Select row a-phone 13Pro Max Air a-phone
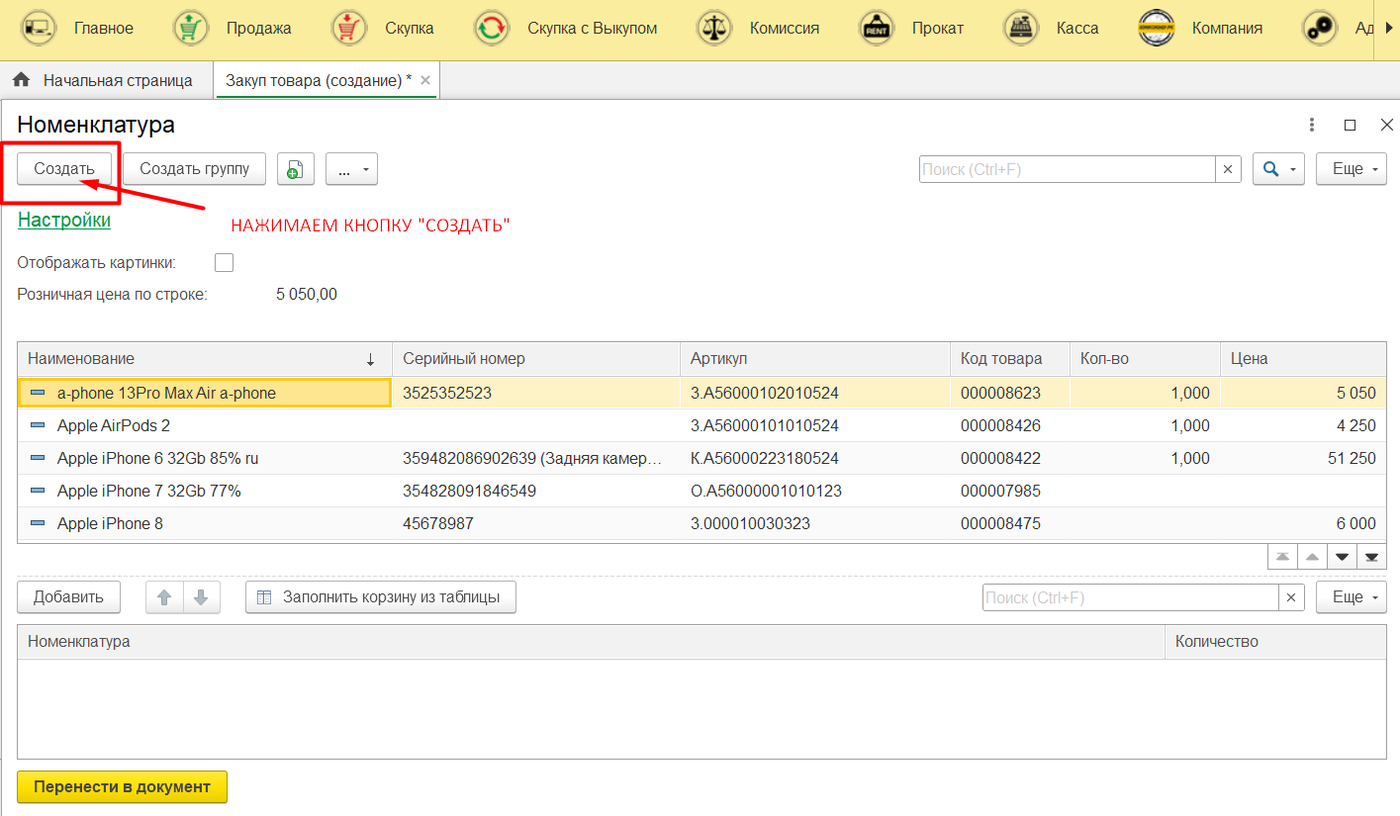 tap(702, 393)
